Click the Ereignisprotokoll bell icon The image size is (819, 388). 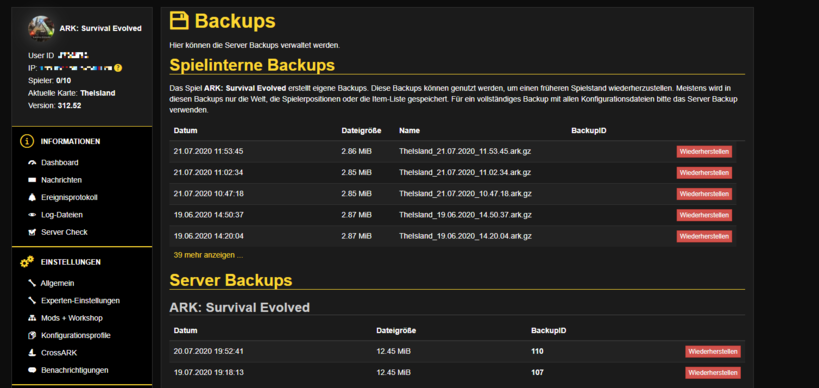click(x=32, y=197)
